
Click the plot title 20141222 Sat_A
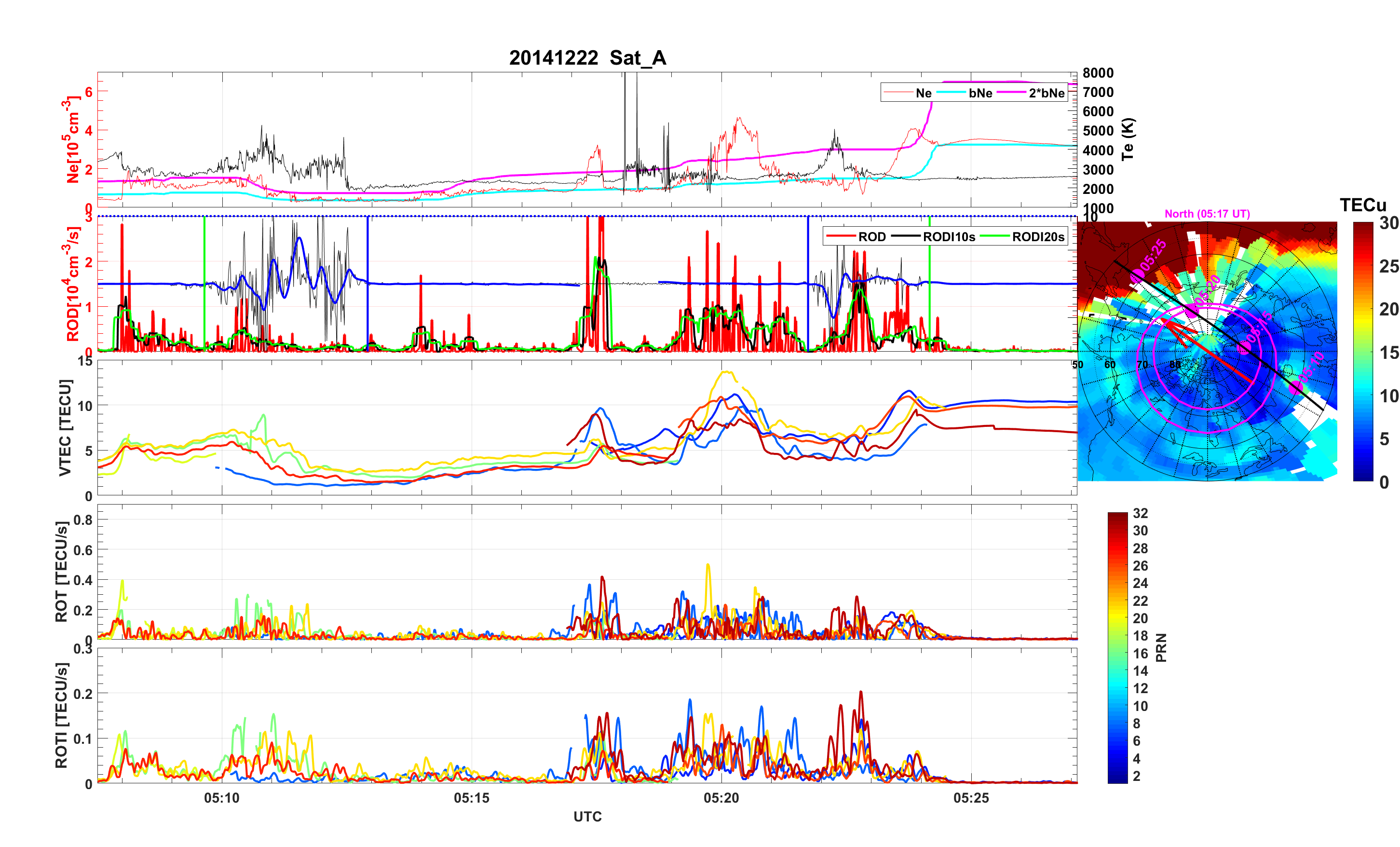click(587, 58)
